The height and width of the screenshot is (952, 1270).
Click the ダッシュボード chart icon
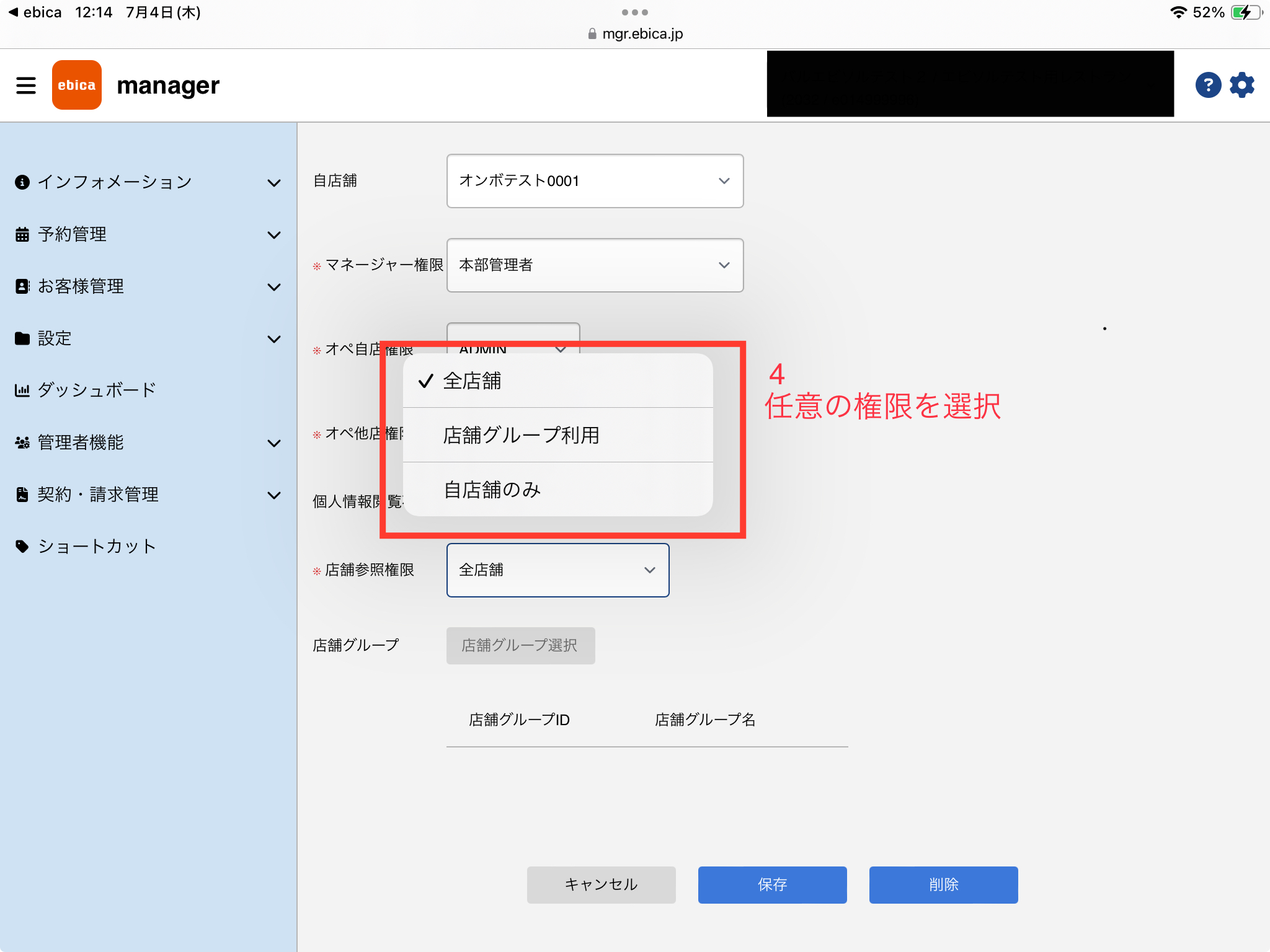[22, 390]
